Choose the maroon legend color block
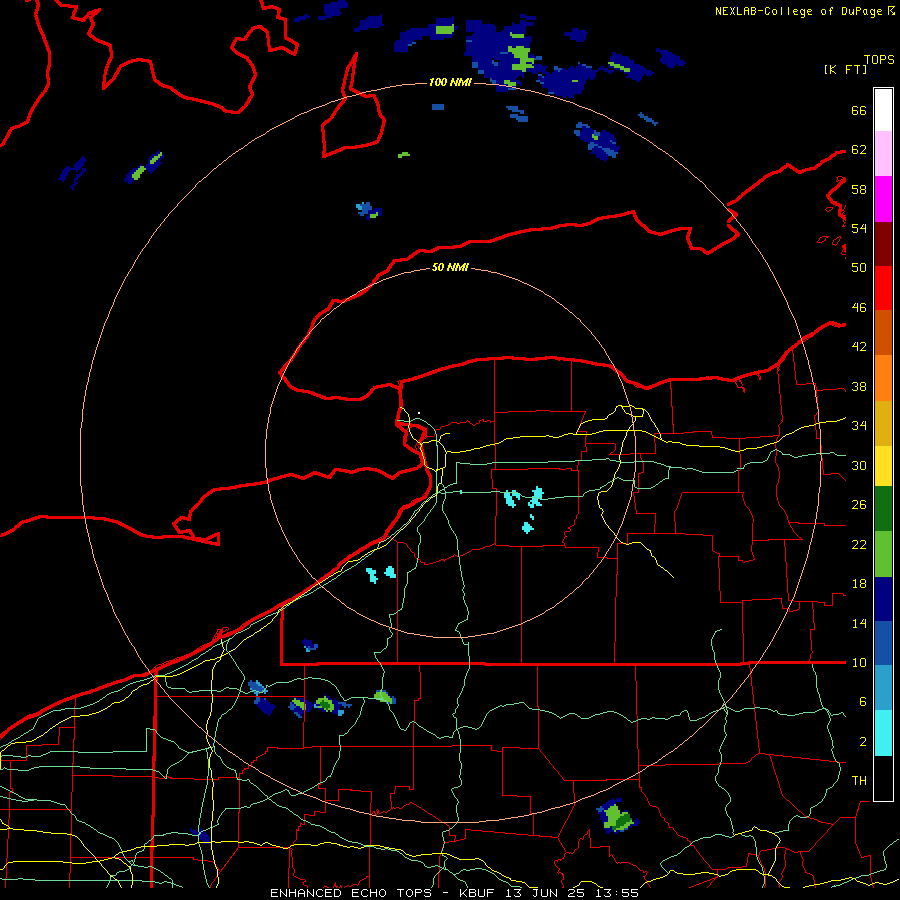900x900 pixels. [883, 244]
